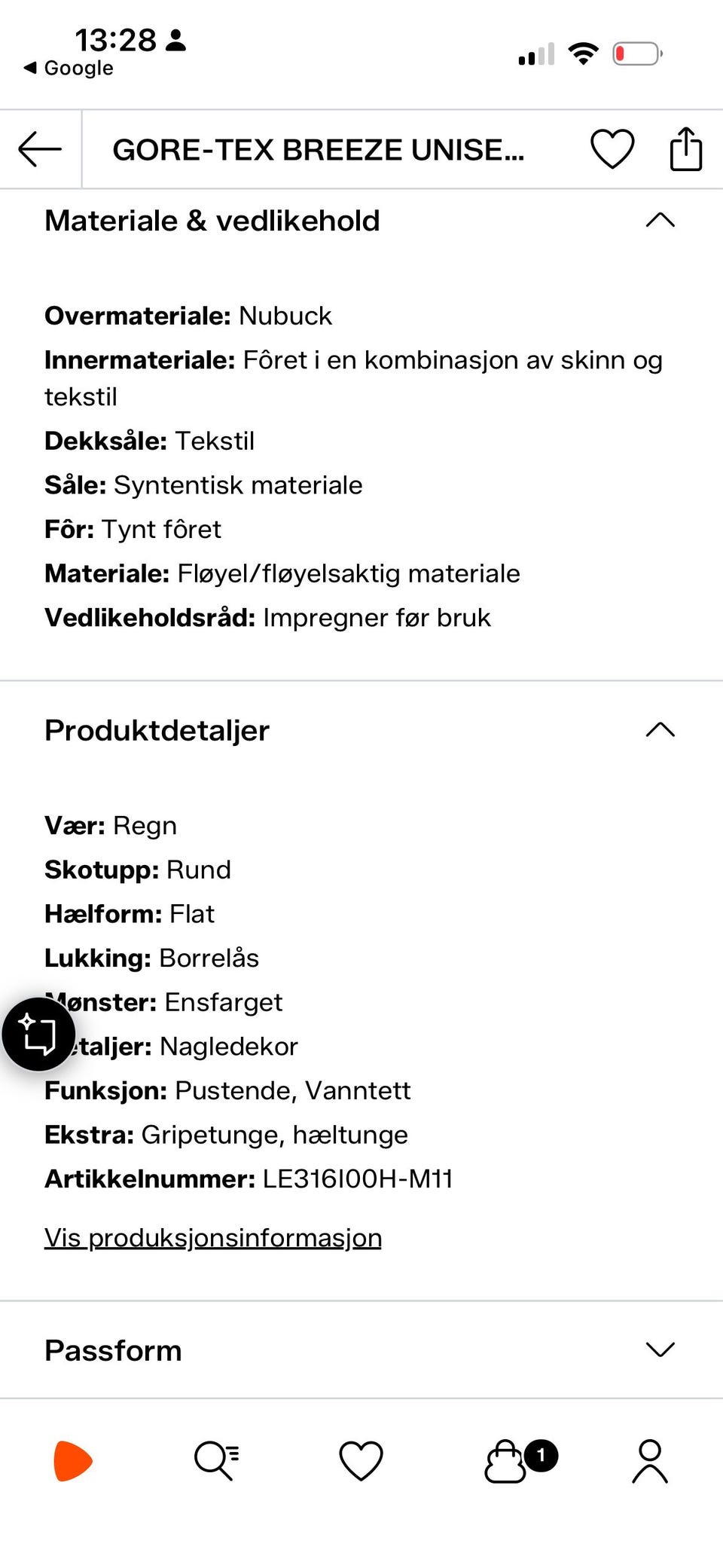Return to Google via back breadcrumb
This screenshot has height=1568, width=723.
(69, 68)
